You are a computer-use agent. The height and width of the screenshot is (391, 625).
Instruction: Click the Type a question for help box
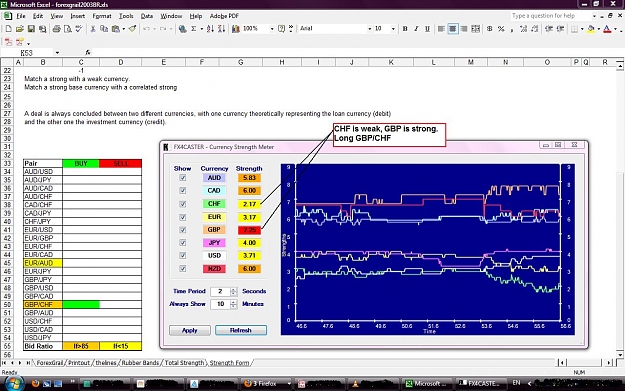point(554,16)
